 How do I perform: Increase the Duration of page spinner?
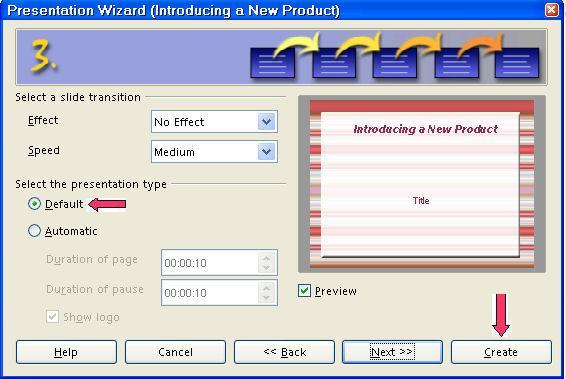(x=267, y=258)
